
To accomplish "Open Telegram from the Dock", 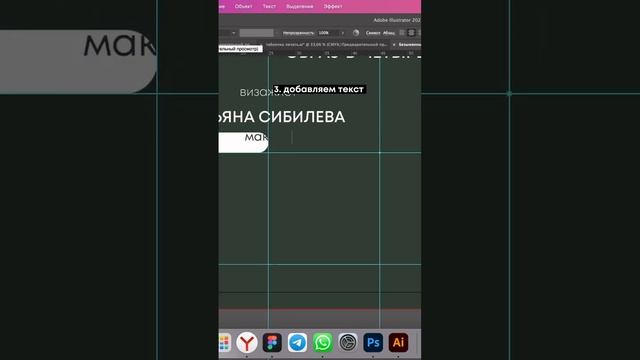I will tap(297, 342).
